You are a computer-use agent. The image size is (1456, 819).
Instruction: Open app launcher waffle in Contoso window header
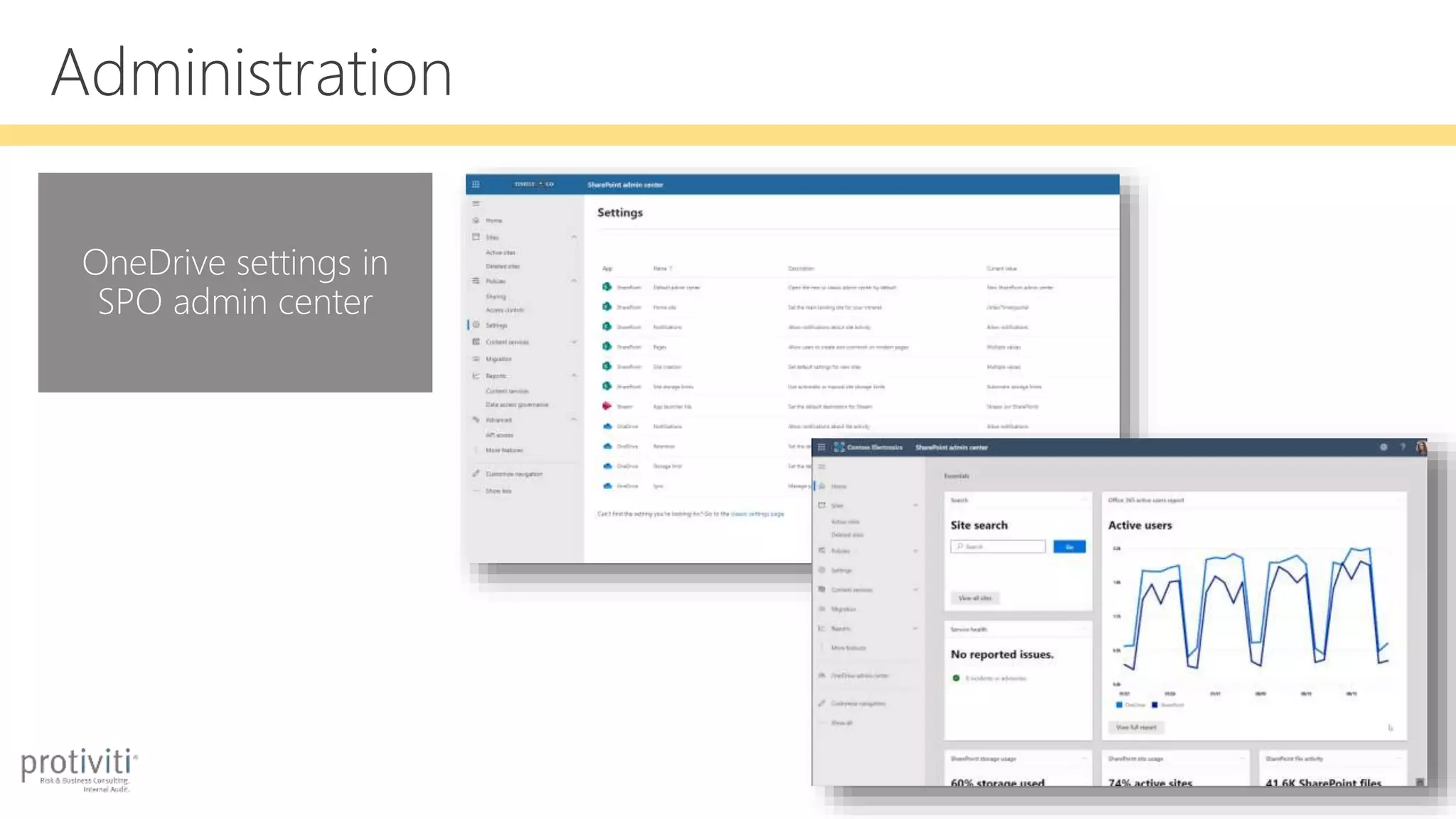coord(821,447)
